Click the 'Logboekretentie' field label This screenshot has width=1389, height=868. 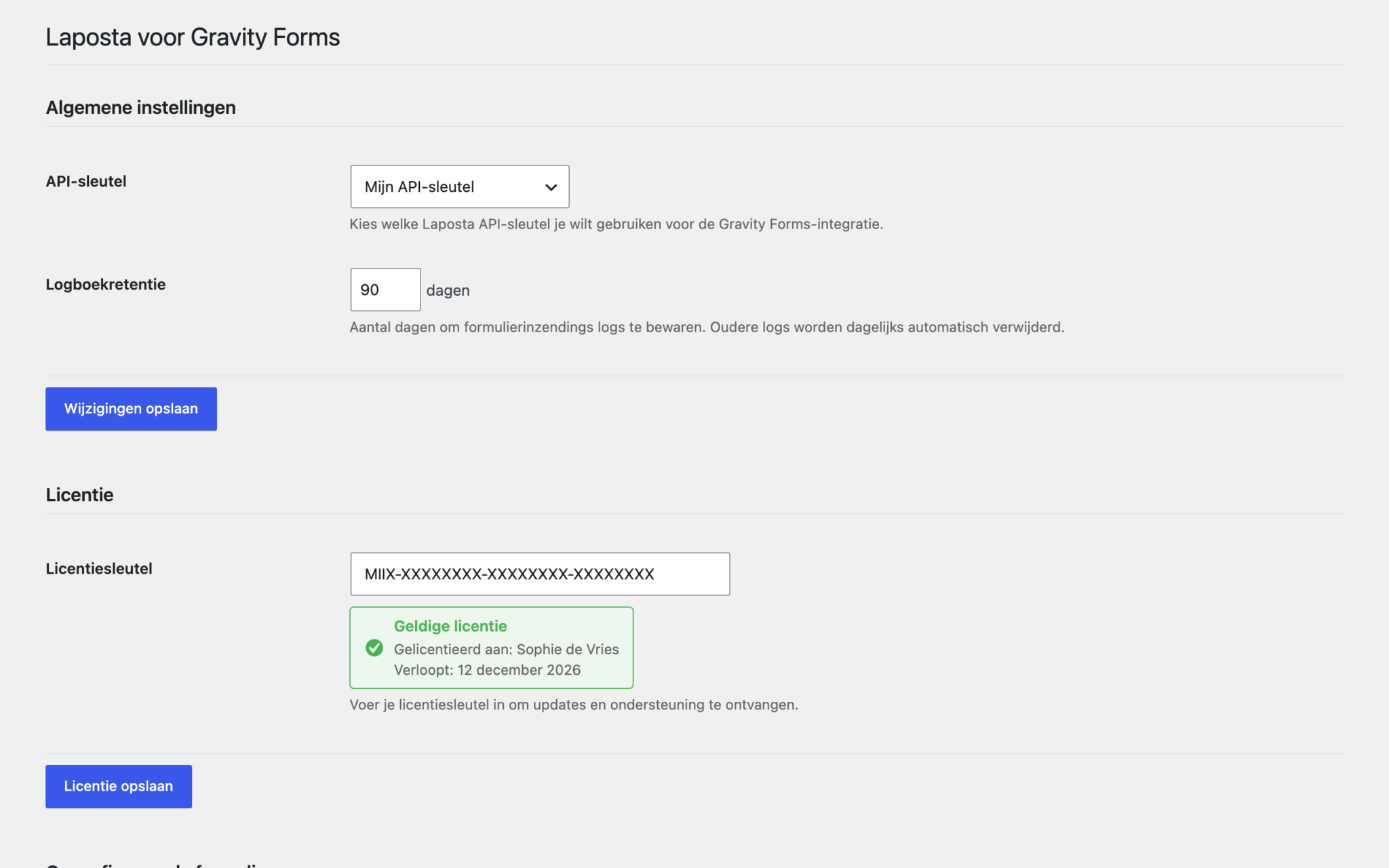[106, 284]
